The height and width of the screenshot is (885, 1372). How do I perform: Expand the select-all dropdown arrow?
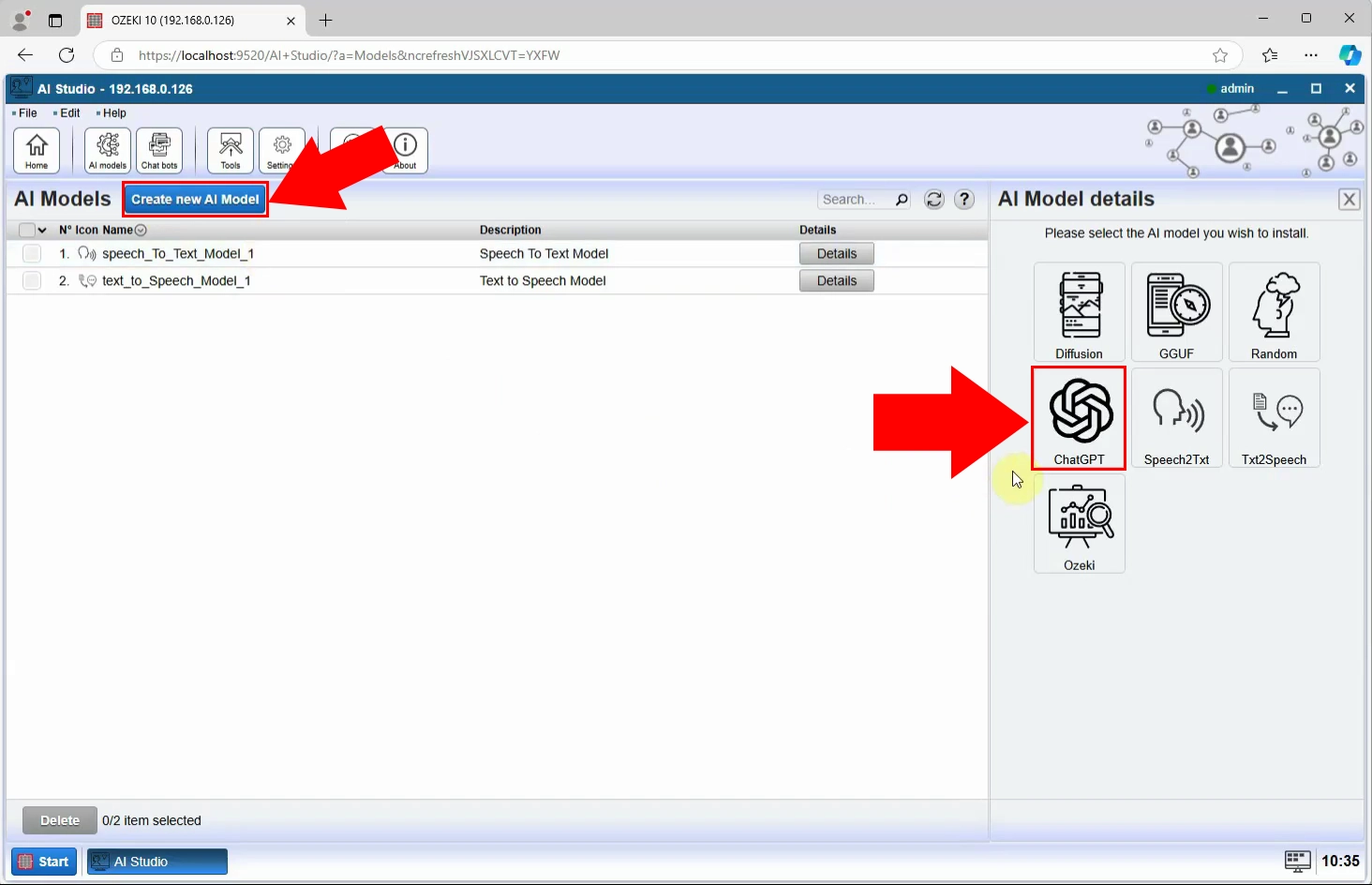point(42,230)
